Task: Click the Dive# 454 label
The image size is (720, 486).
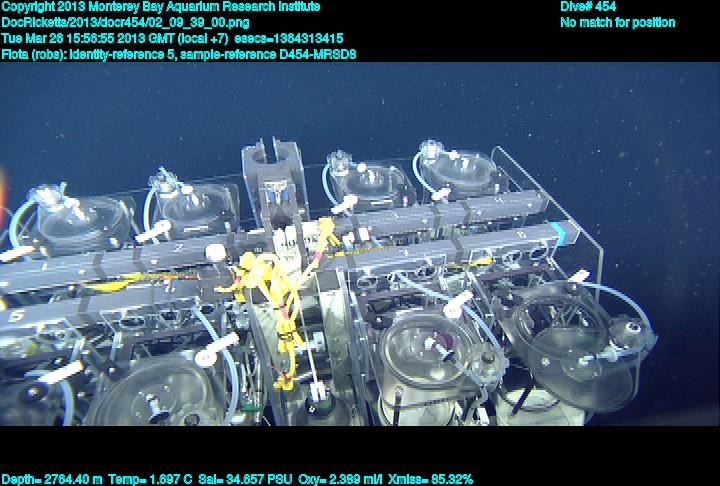Action: (x=588, y=7)
